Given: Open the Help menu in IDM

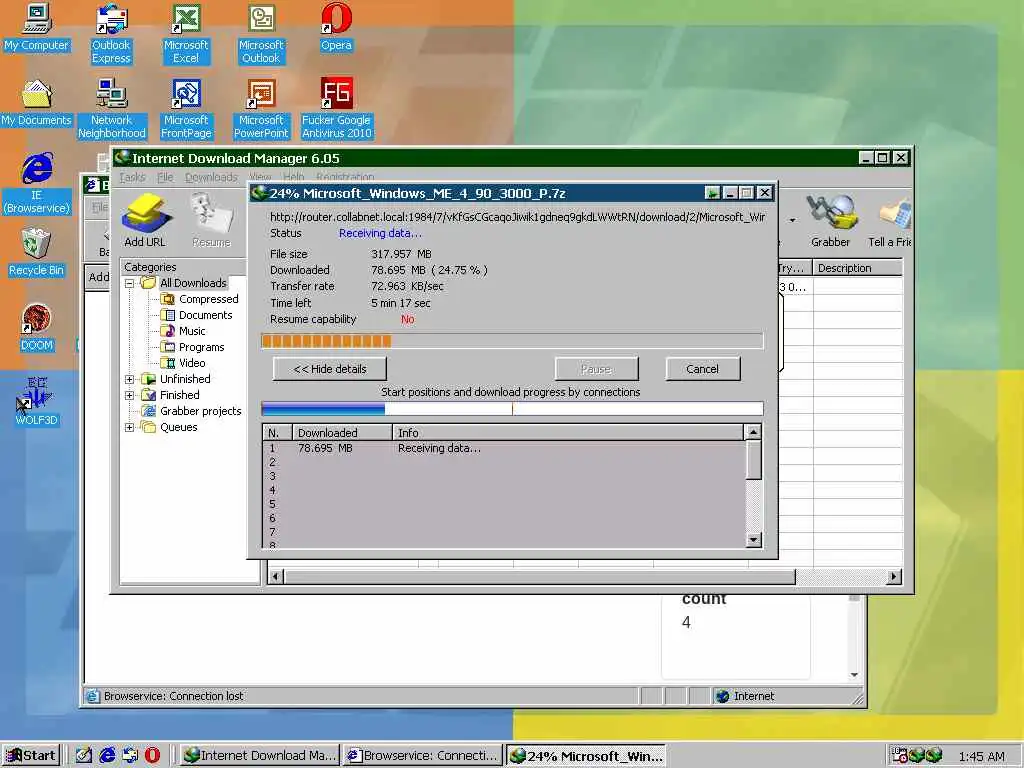Looking at the screenshot, I should point(294,177).
